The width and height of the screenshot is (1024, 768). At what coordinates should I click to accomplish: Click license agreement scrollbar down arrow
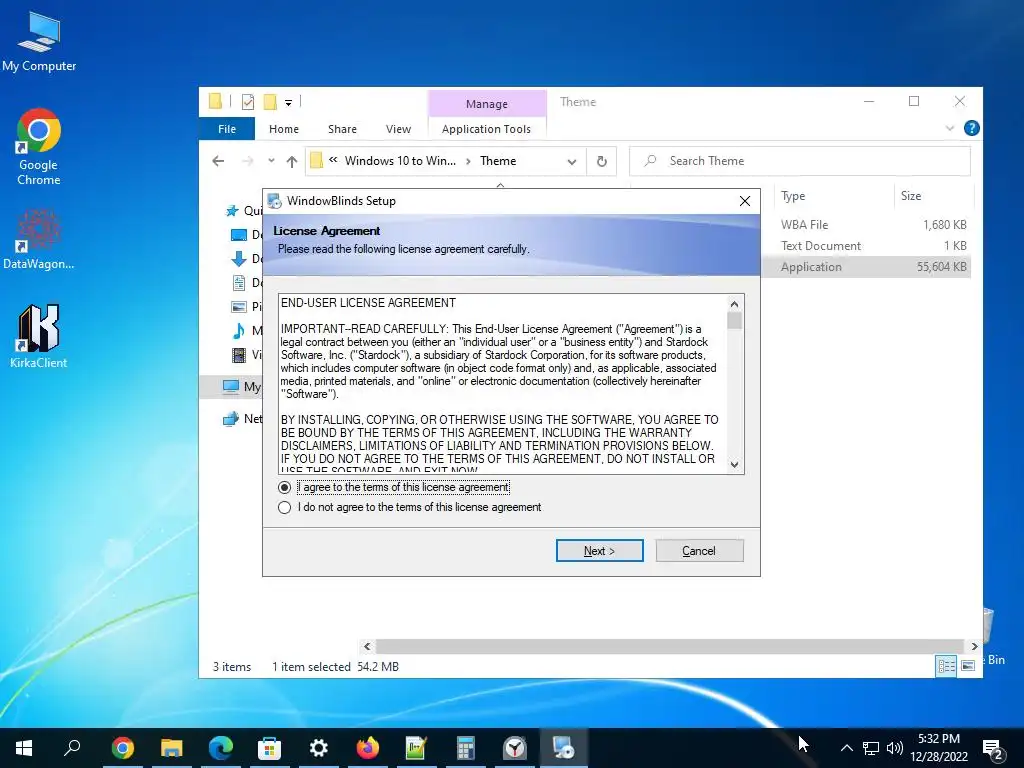[735, 464]
